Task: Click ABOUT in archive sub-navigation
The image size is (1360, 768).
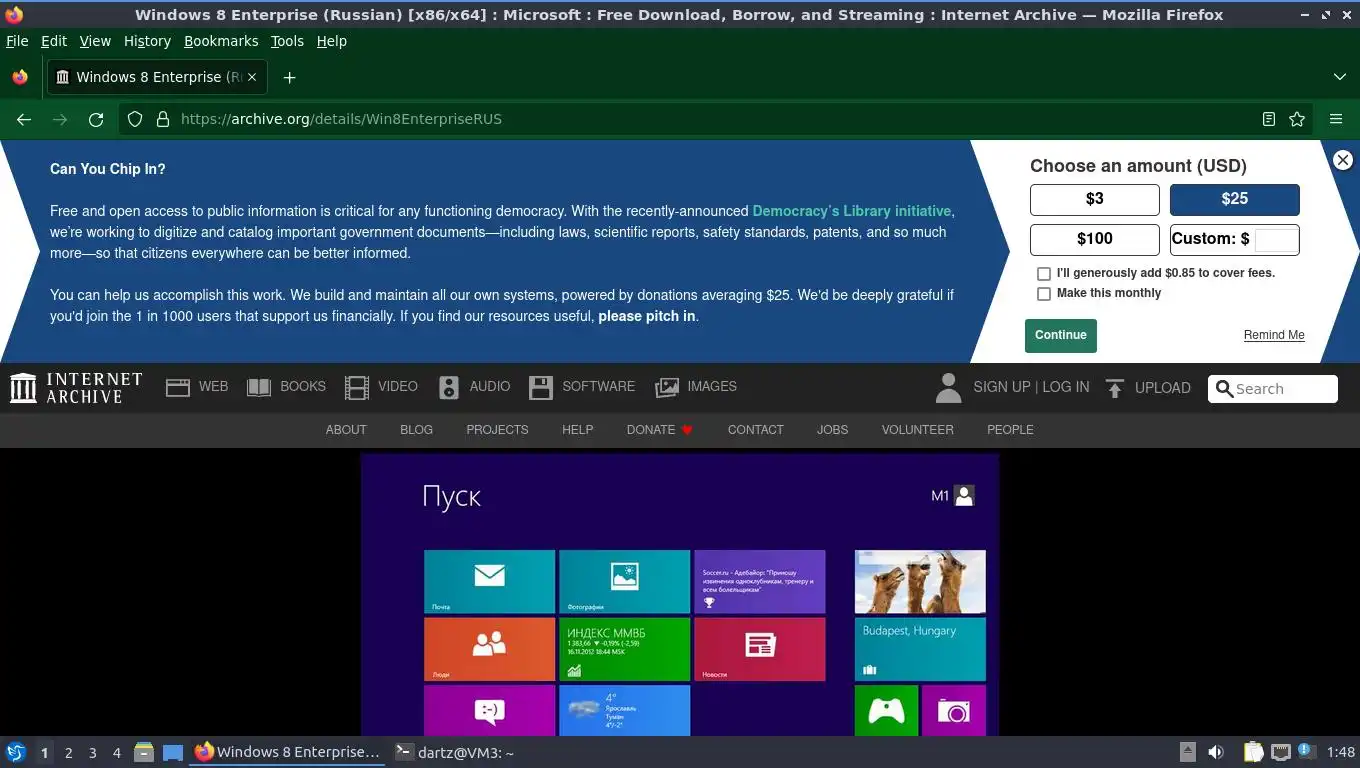Action: [x=346, y=430]
